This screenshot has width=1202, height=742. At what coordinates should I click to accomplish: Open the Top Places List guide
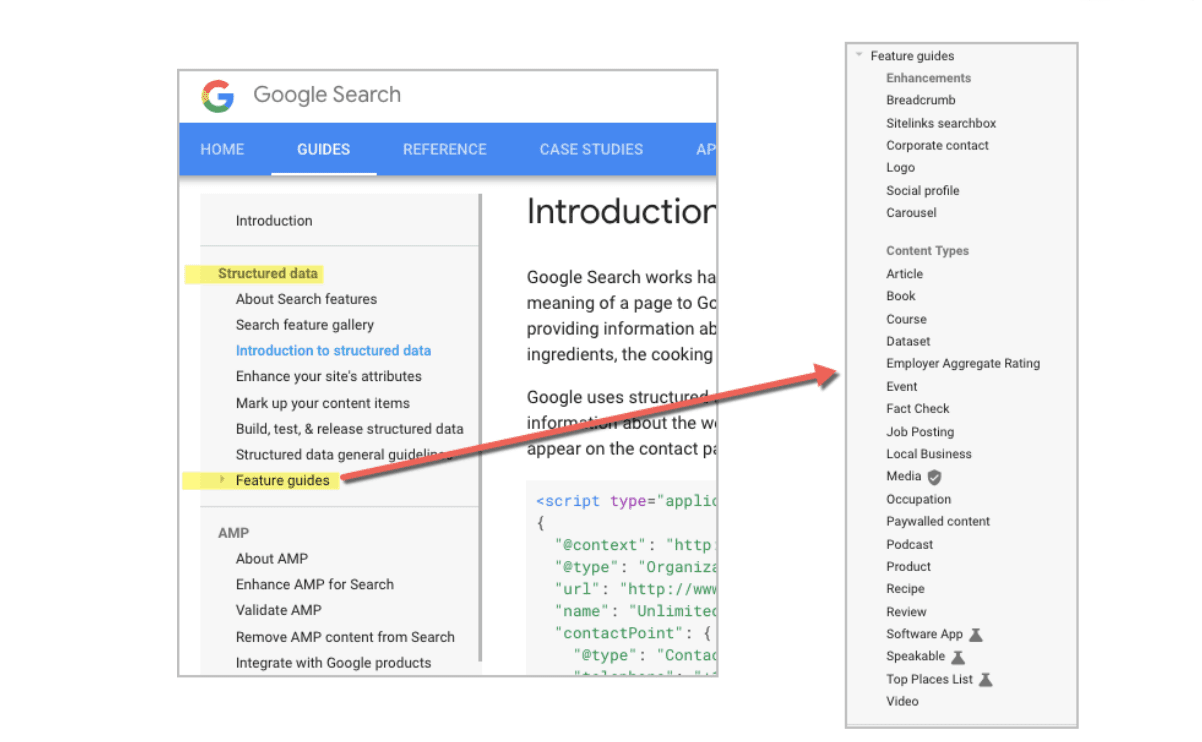pos(929,679)
